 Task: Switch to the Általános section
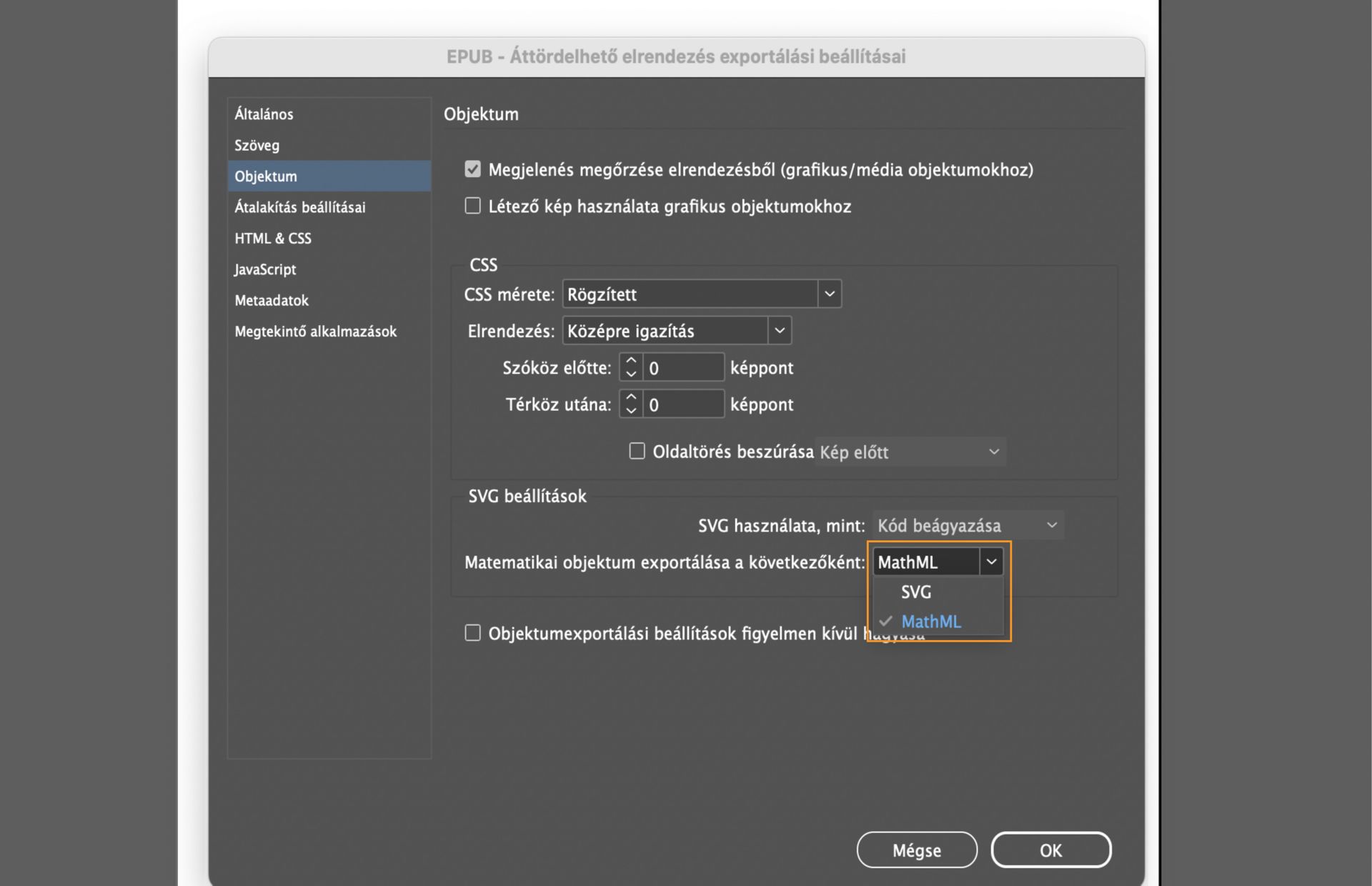(264, 114)
